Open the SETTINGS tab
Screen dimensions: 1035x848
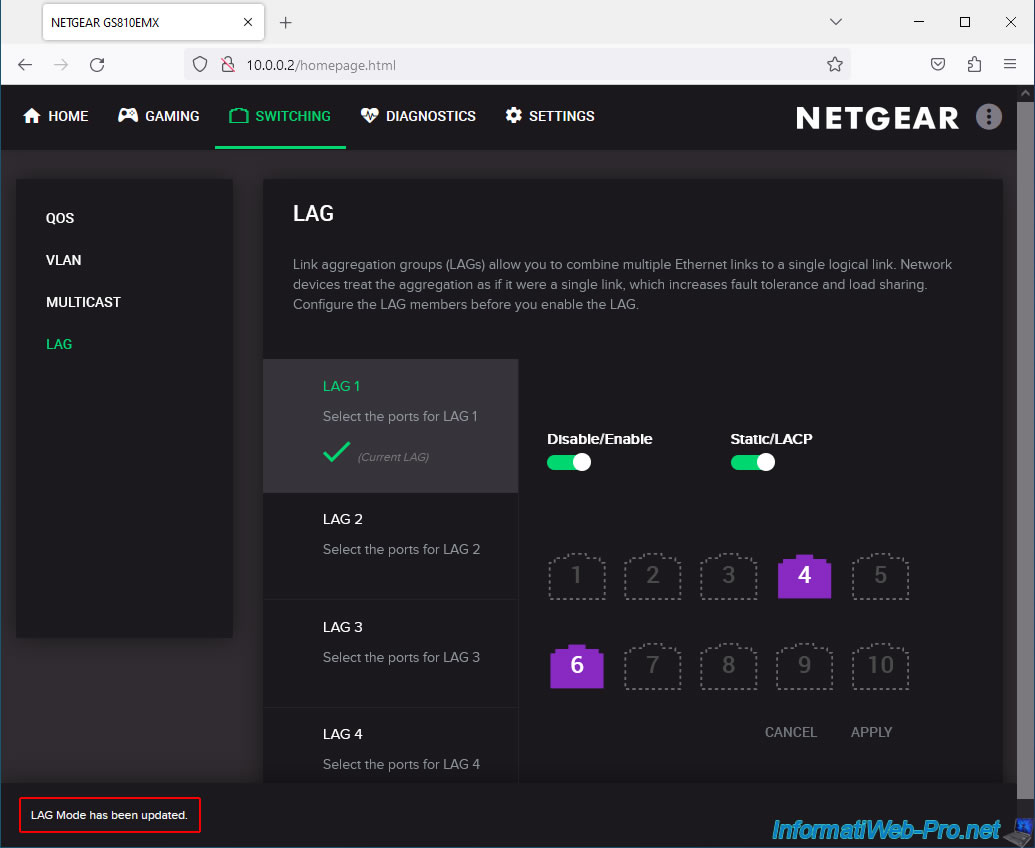click(x=550, y=116)
